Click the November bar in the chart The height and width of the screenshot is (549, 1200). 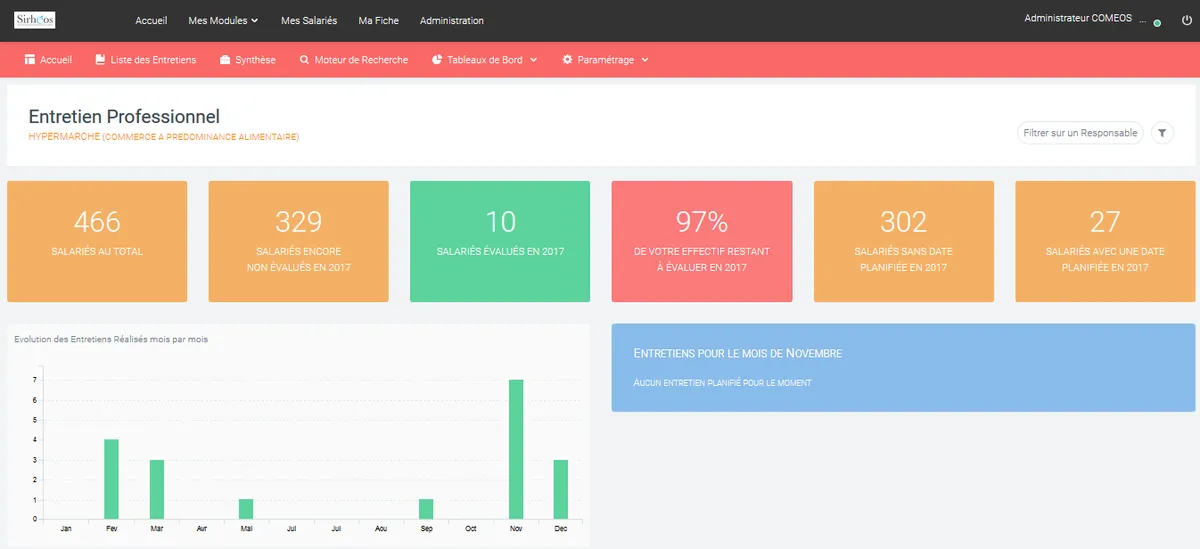tap(516, 449)
